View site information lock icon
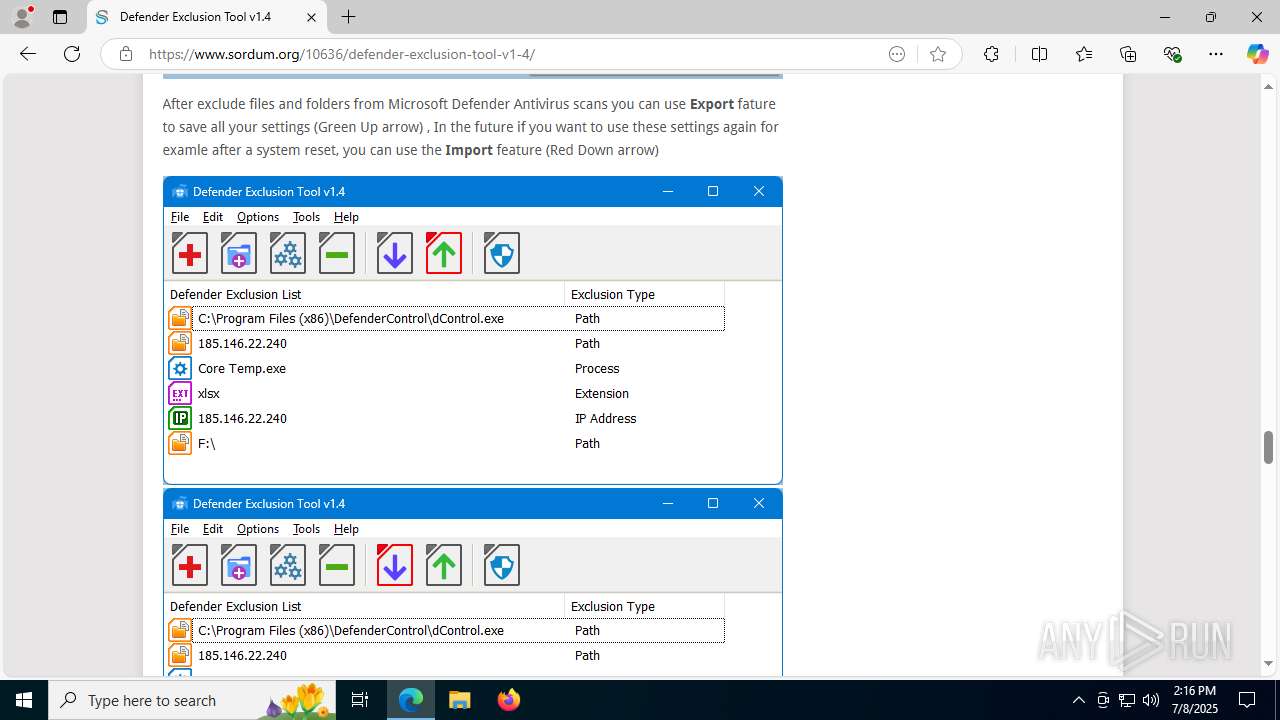 [x=126, y=54]
